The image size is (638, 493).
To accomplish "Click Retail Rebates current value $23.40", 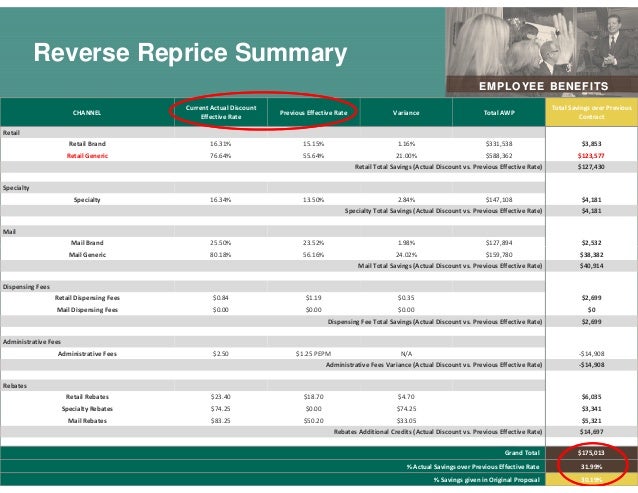I will point(221,397).
